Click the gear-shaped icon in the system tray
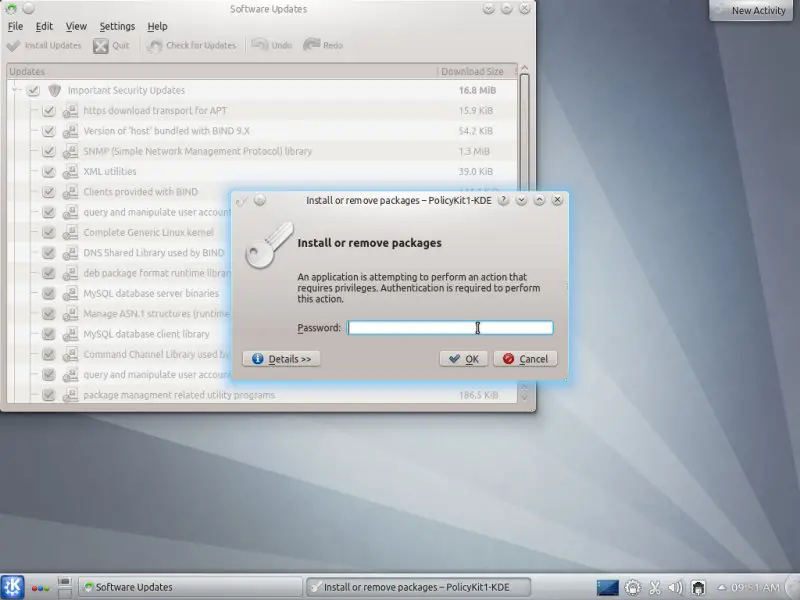Image resolution: width=800 pixels, height=600 pixels. (633, 588)
